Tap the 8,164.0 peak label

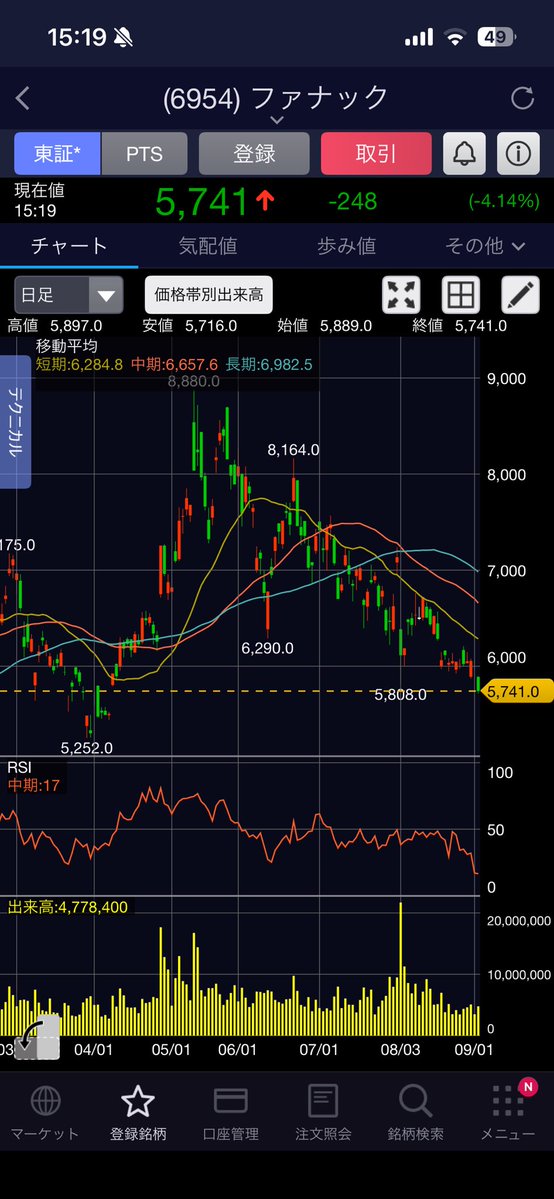pyautogui.click(x=293, y=450)
